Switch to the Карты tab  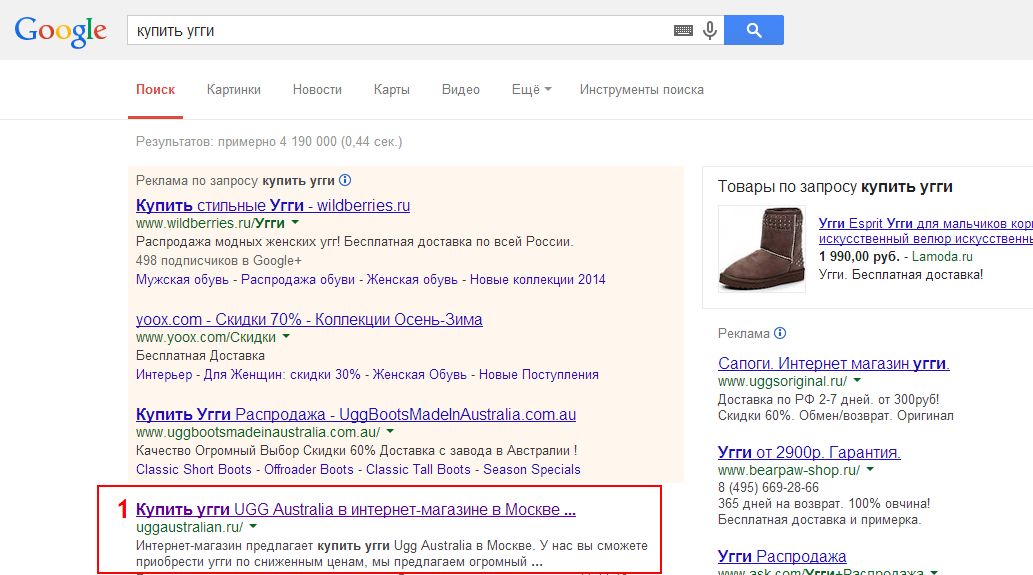[x=391, y=90]
